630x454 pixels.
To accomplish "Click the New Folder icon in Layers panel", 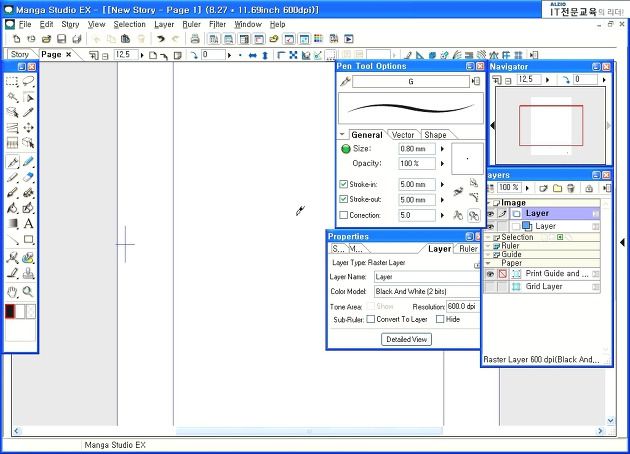I will (557, 188).
